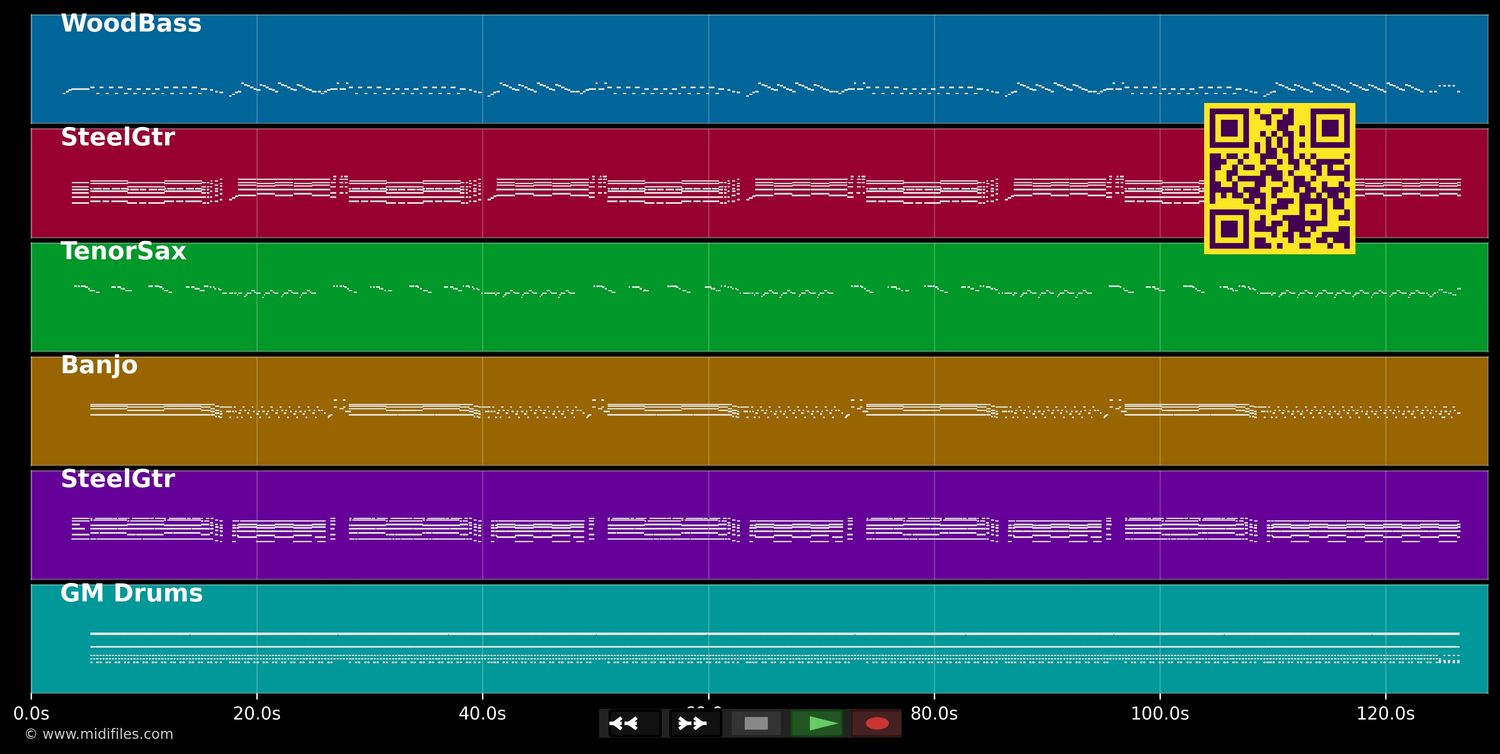Click the gray stop button
The height and width of the screenshot is (754, 1500).
756,723
